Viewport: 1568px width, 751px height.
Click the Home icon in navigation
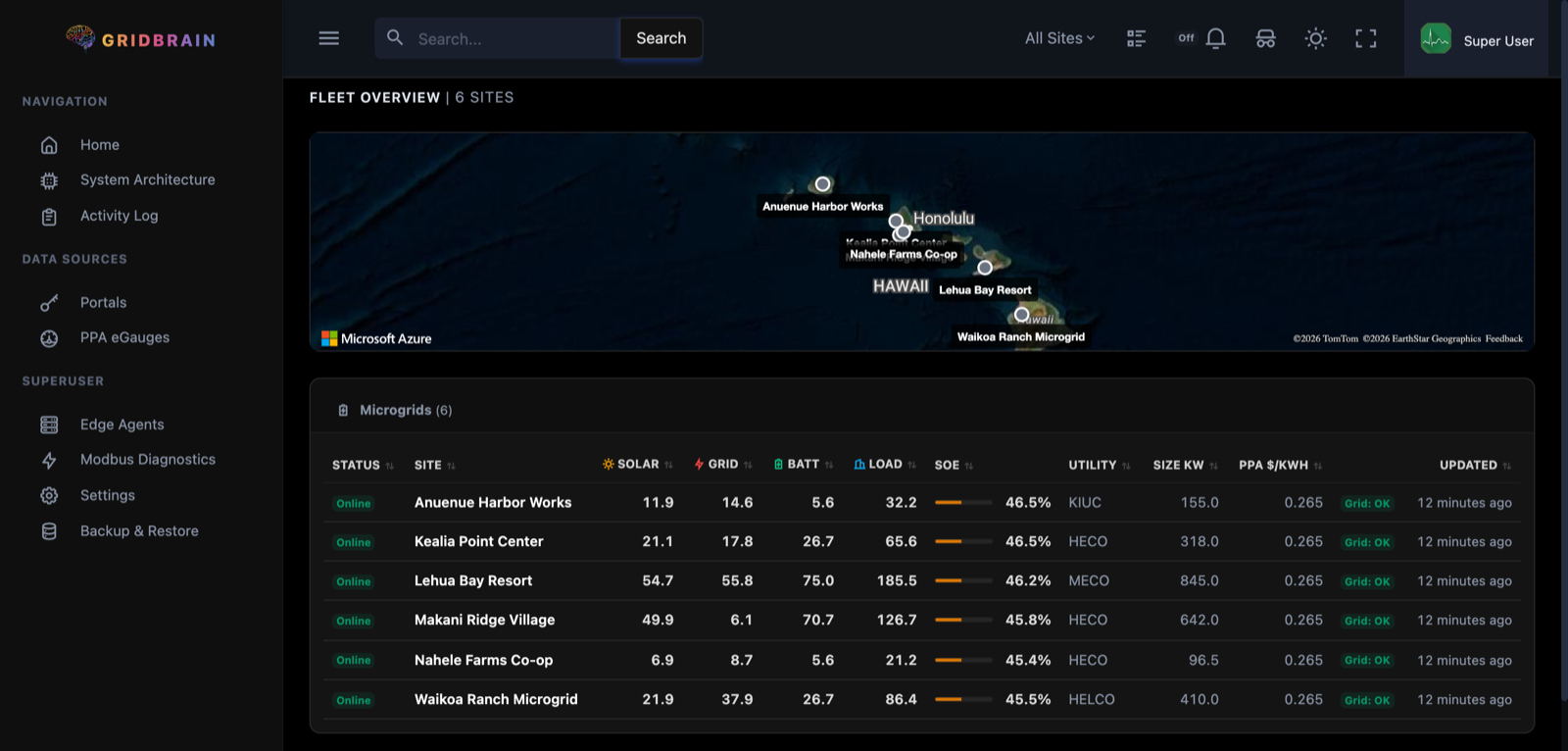click(49, 145)
